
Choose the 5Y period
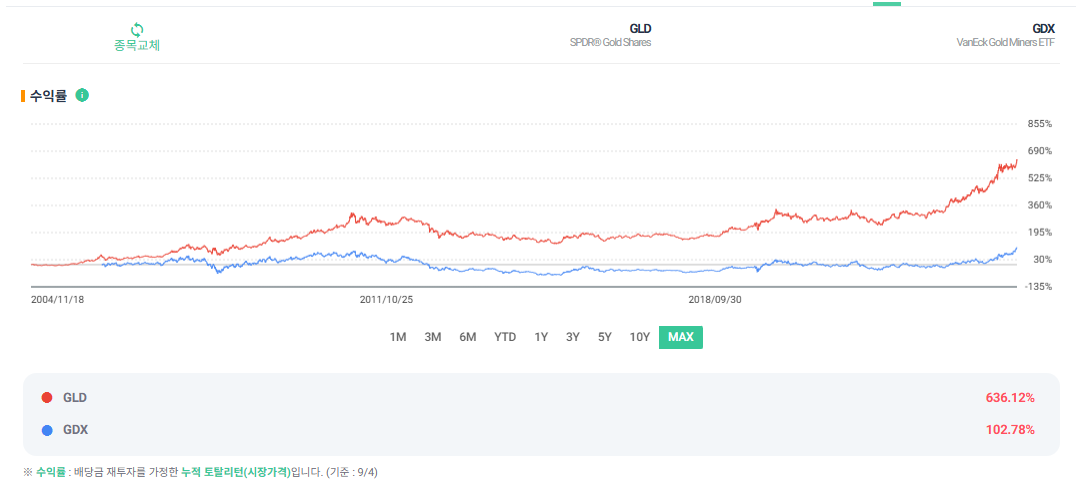tap(605, 337)
